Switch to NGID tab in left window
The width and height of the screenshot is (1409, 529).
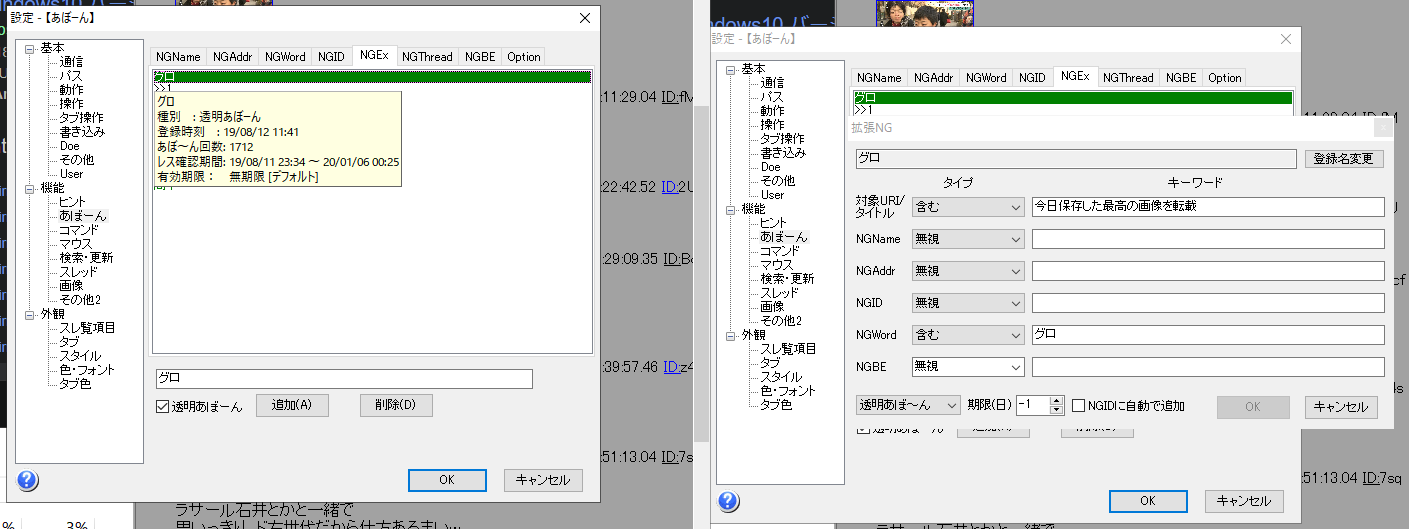[332, 57]
